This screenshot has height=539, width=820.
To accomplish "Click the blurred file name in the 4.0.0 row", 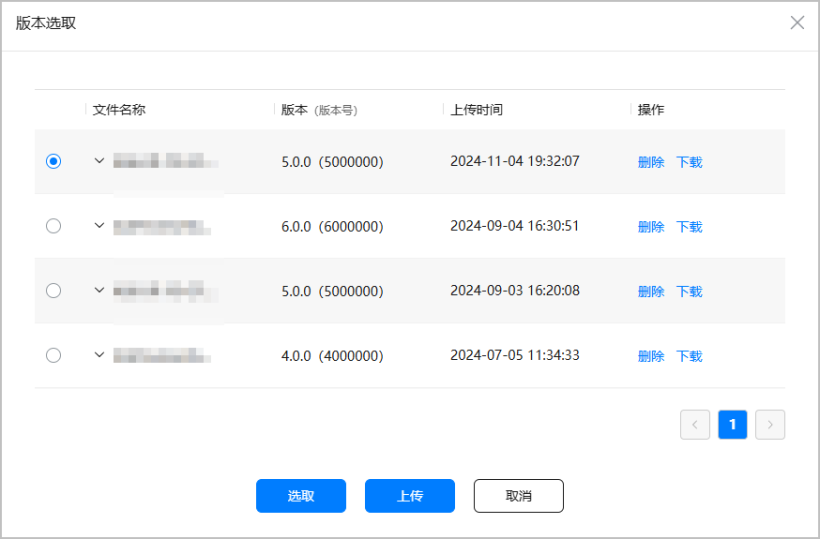I will (x=162, y=355).
